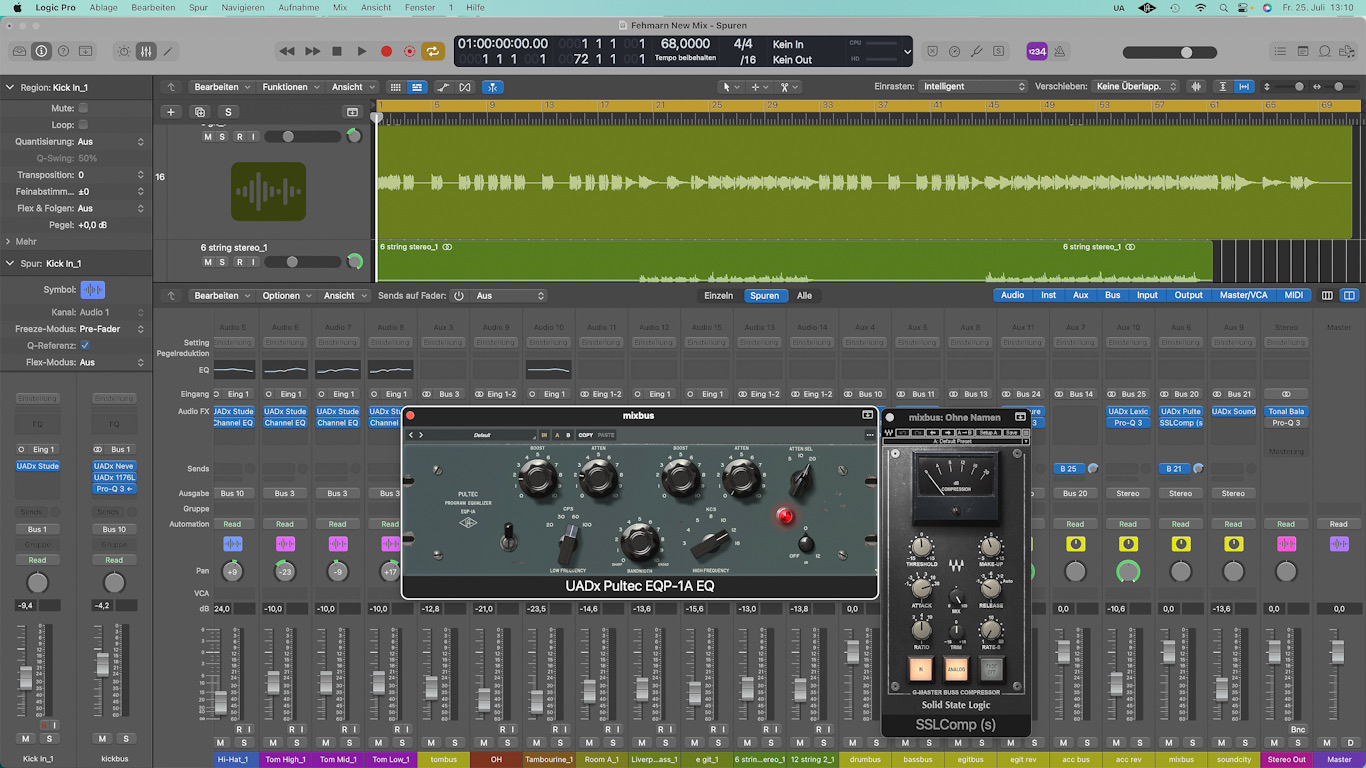The image size is (1366, 768).
Task: Check the Loop checkbox in region inspector
Action: pyautogui.click(x=83, y=125)
